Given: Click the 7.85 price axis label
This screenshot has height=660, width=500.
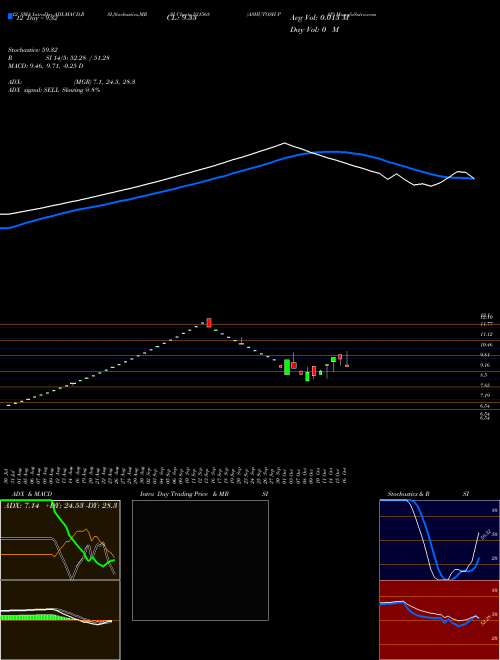Looking at the screenshot, I should pos(485,386).
